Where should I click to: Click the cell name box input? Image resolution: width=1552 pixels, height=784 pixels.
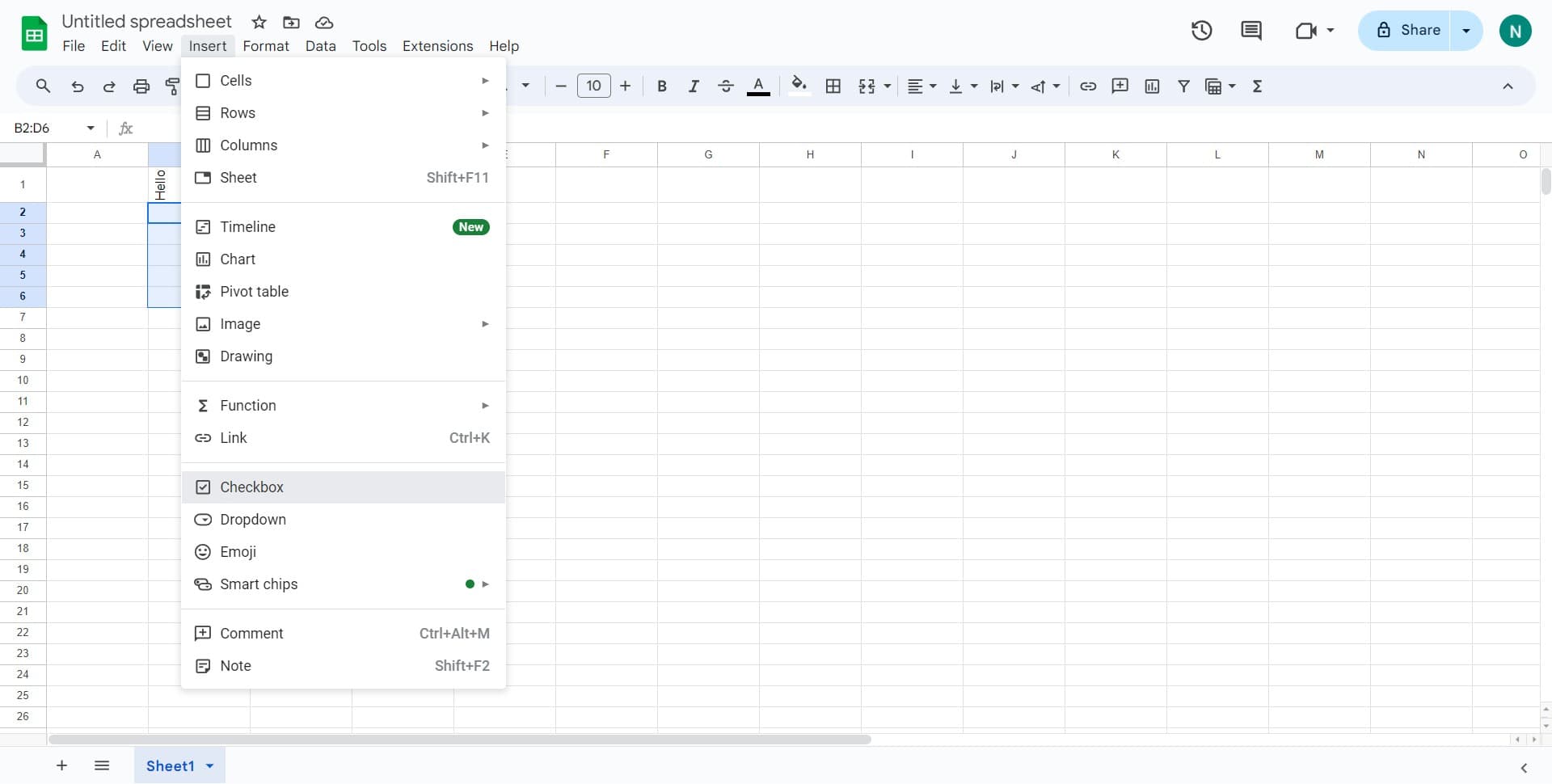click(44, 128)
